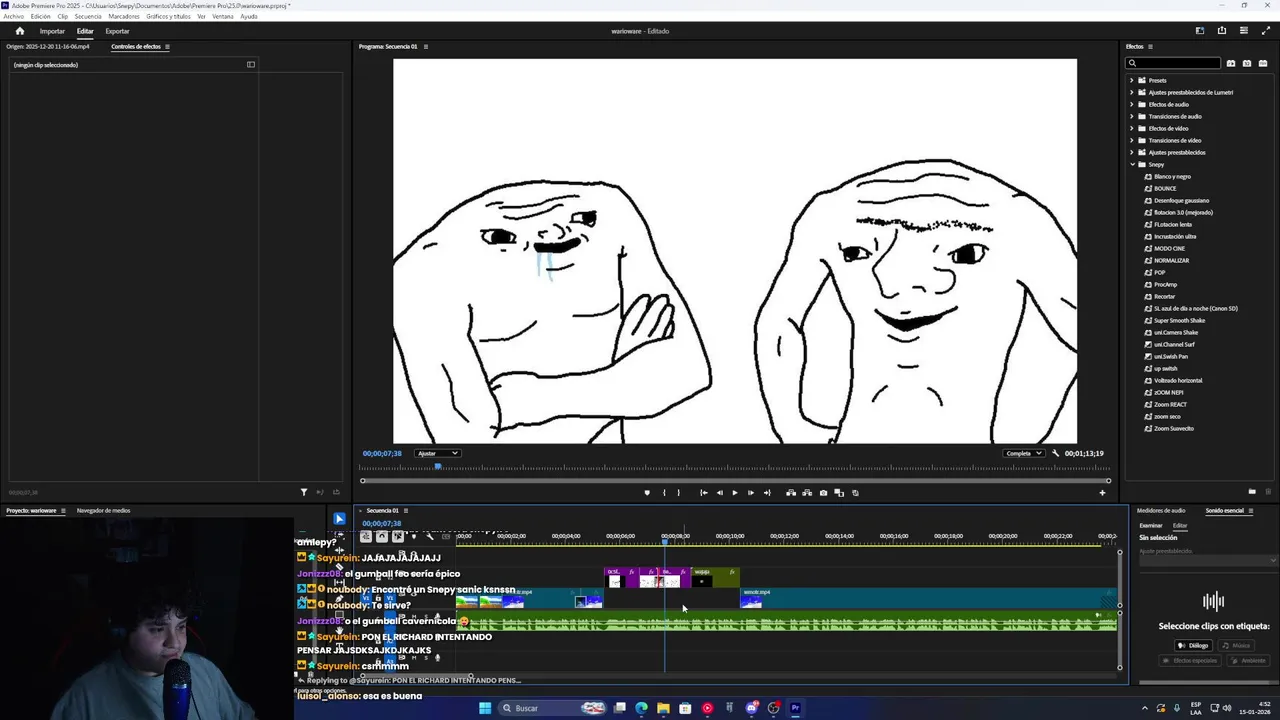
Task: Open the Medidores de audio tab
Action: click(x=1161, y=510)
